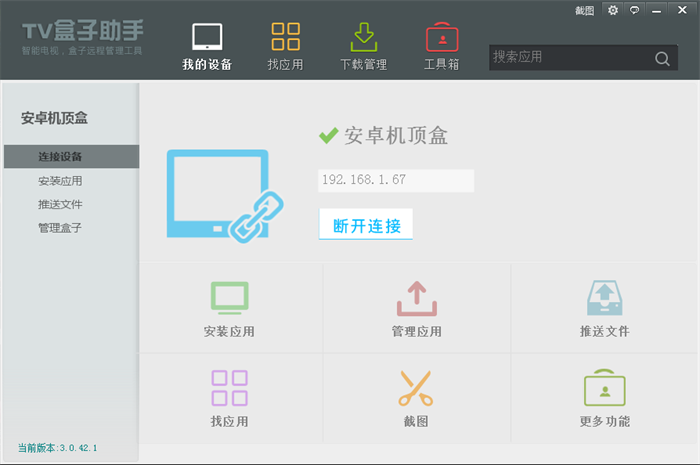Viewport: 700px width, 465px height.
Task: Click the green 安装应用 monitor tile
Action: [229, 309]
